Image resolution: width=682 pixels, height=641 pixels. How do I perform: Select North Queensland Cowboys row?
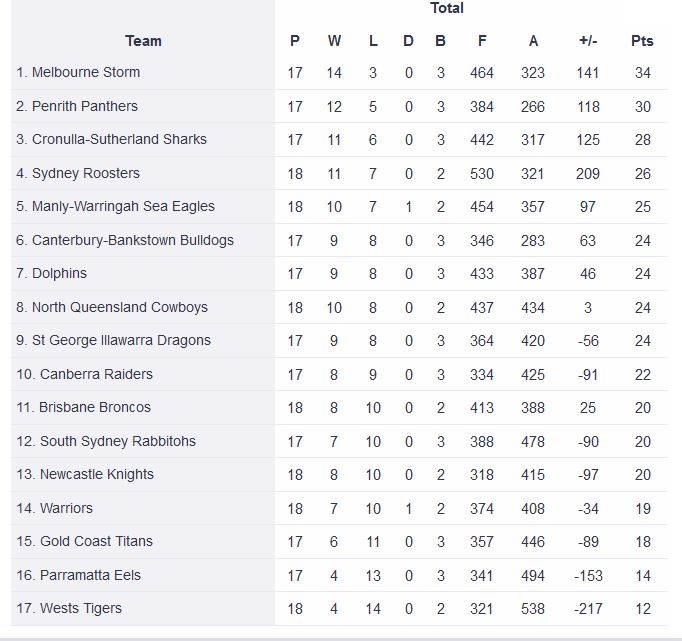[x=339, y=307]
